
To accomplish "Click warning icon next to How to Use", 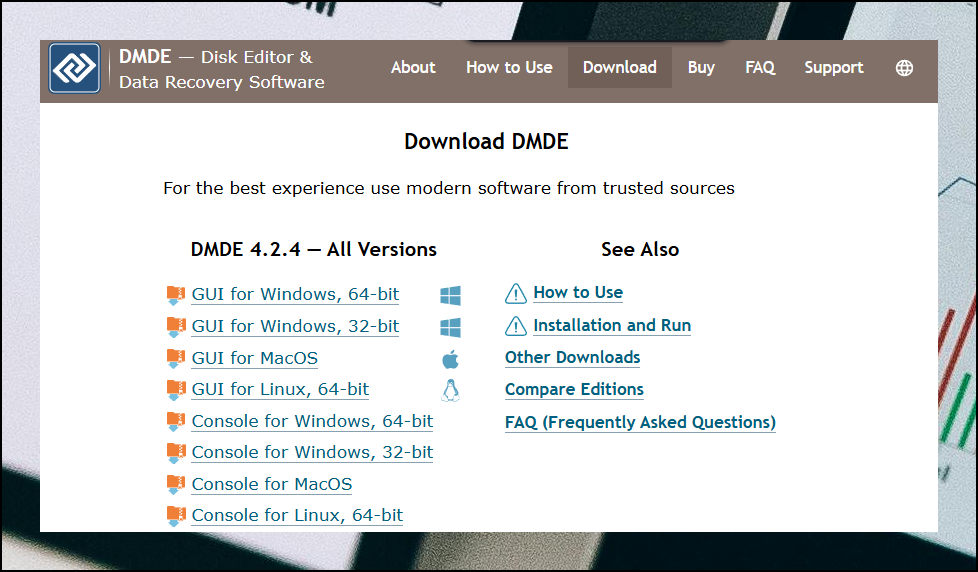I will tap(516, 293).
